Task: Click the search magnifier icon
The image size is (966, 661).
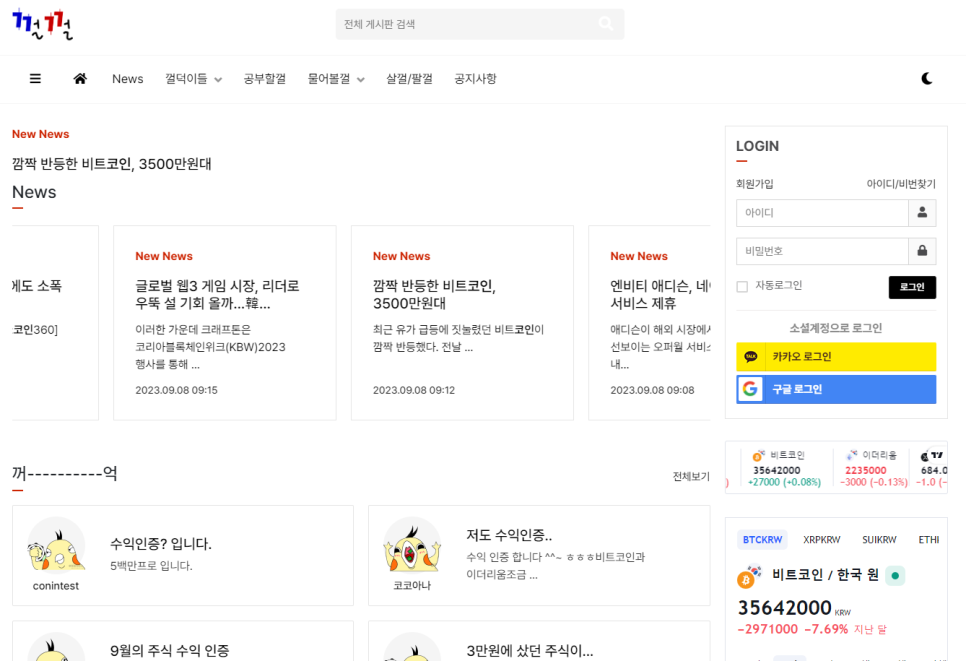Action: tap(606, 23)
